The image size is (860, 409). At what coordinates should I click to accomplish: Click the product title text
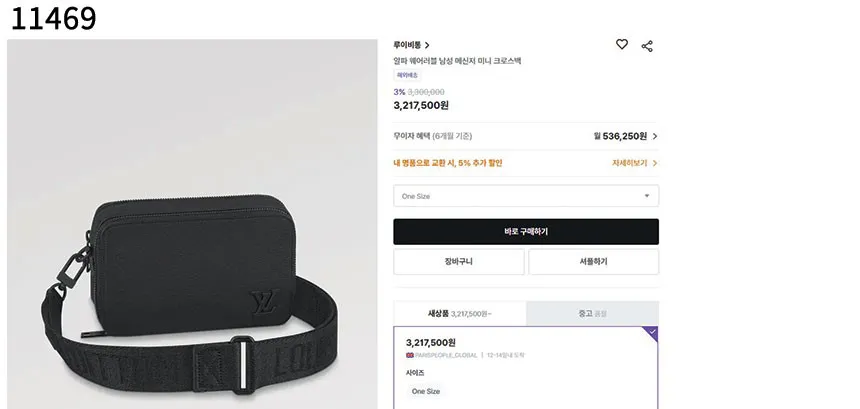(457, 61)
